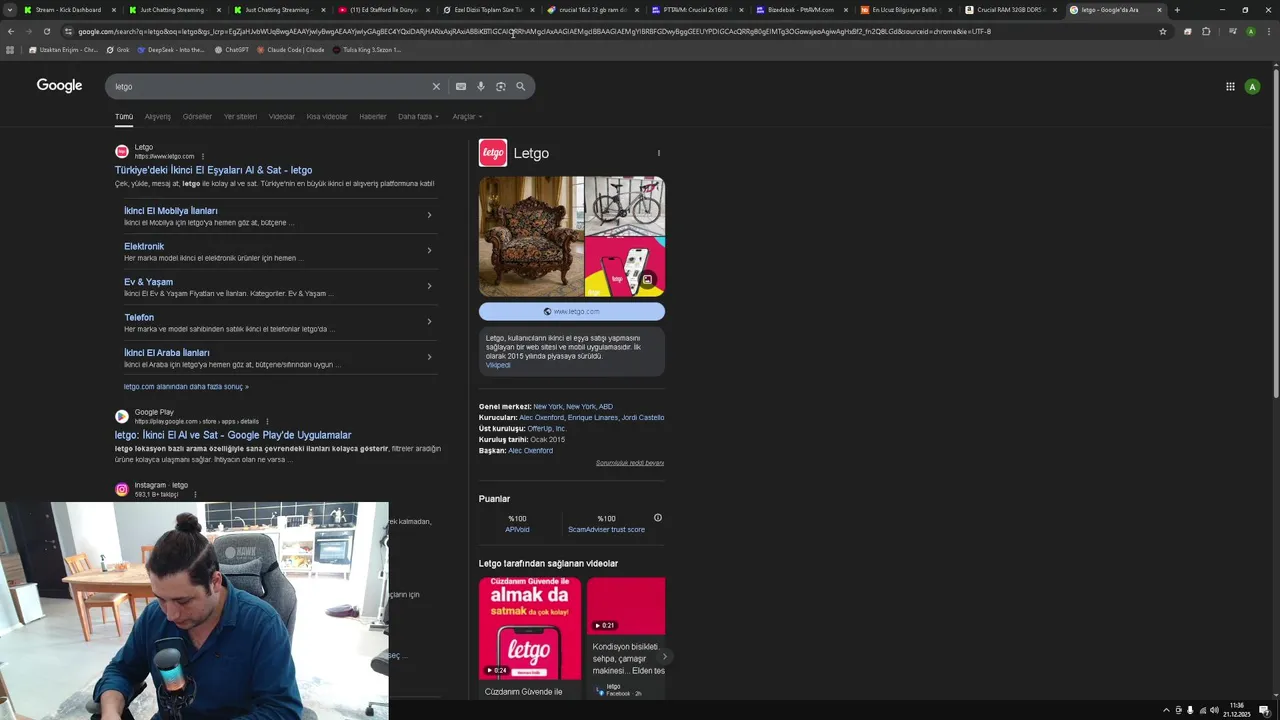
Task: Open more options for the Google Play result
Action: point(267,421)
